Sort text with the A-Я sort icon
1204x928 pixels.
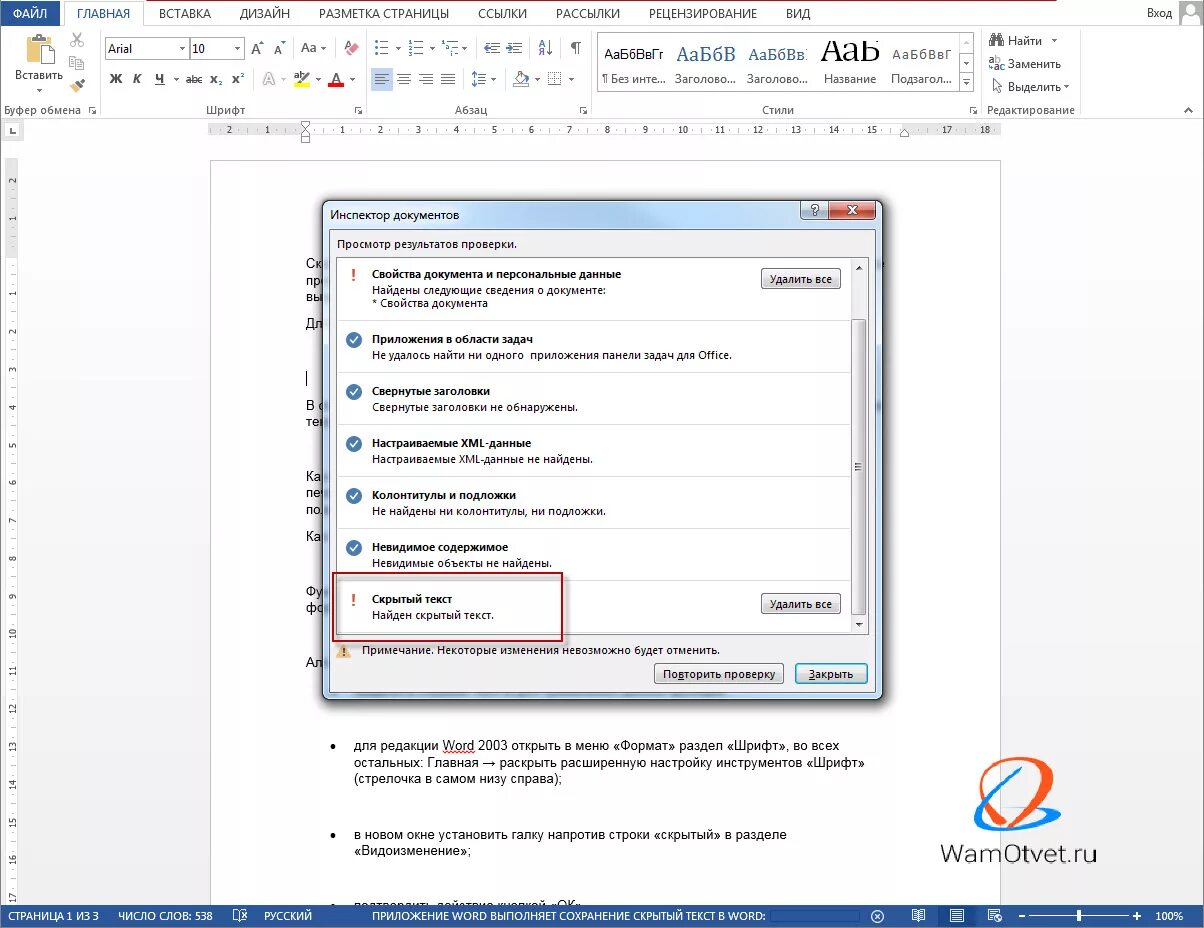pyautogui.click(x=545, y=48)
